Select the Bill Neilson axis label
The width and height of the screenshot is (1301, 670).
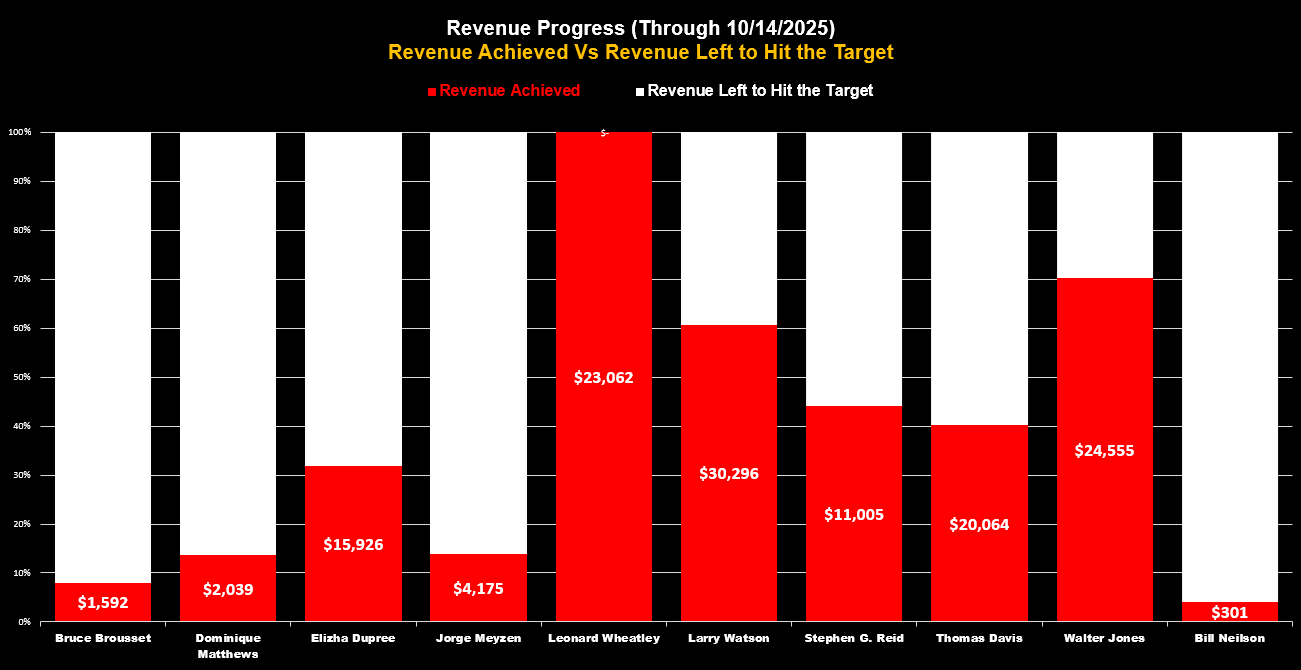point(1229,637)
